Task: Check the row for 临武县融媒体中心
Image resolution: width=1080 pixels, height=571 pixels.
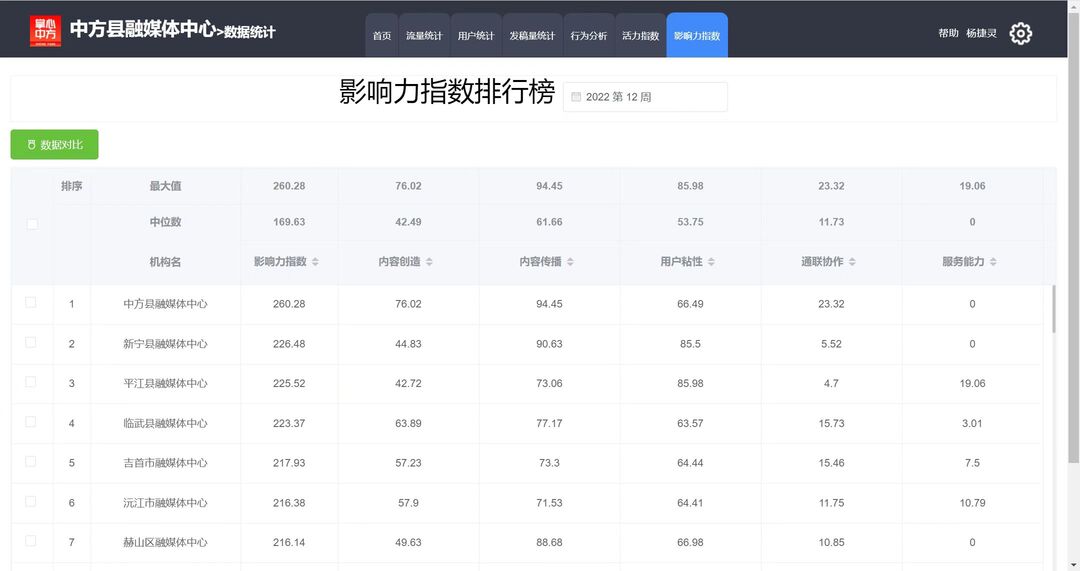Action: 30,422
